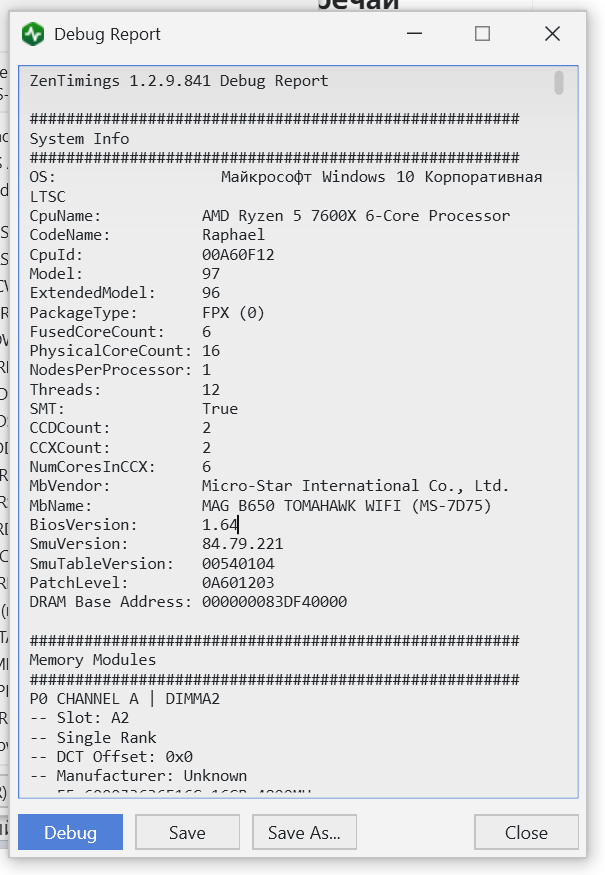
Task: Maximize the Debug Report window
Action: coord(482,34)
